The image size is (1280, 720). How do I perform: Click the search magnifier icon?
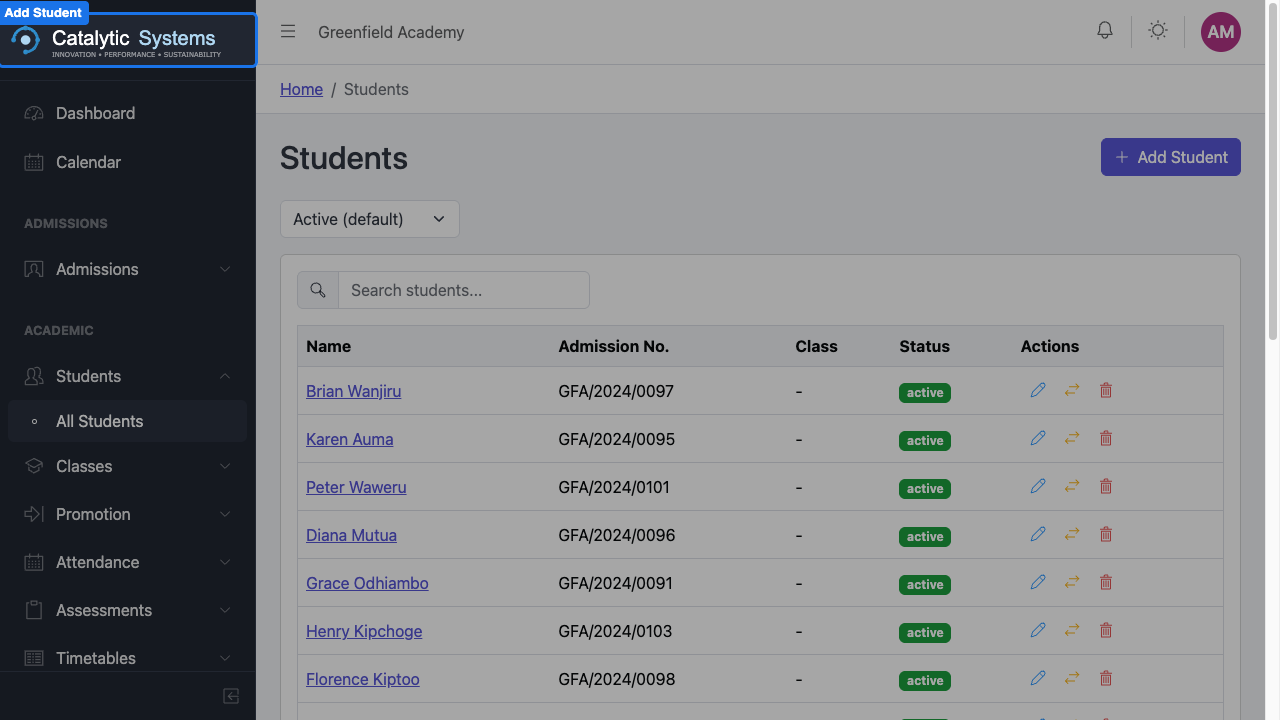(318, 290)
